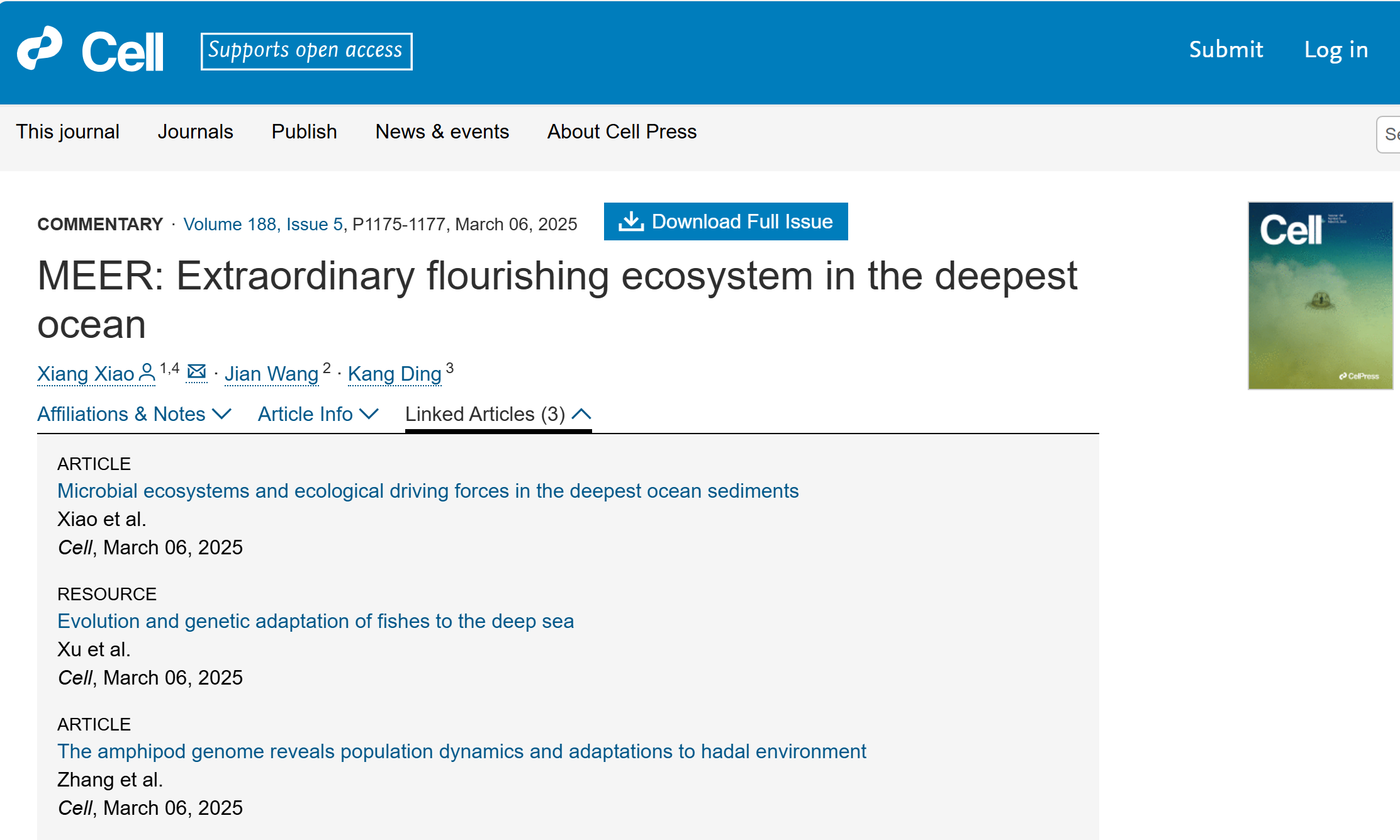This screenshot has width=1400, height=840.
Task: Open the Publish menu
Action: pos(304,132)
